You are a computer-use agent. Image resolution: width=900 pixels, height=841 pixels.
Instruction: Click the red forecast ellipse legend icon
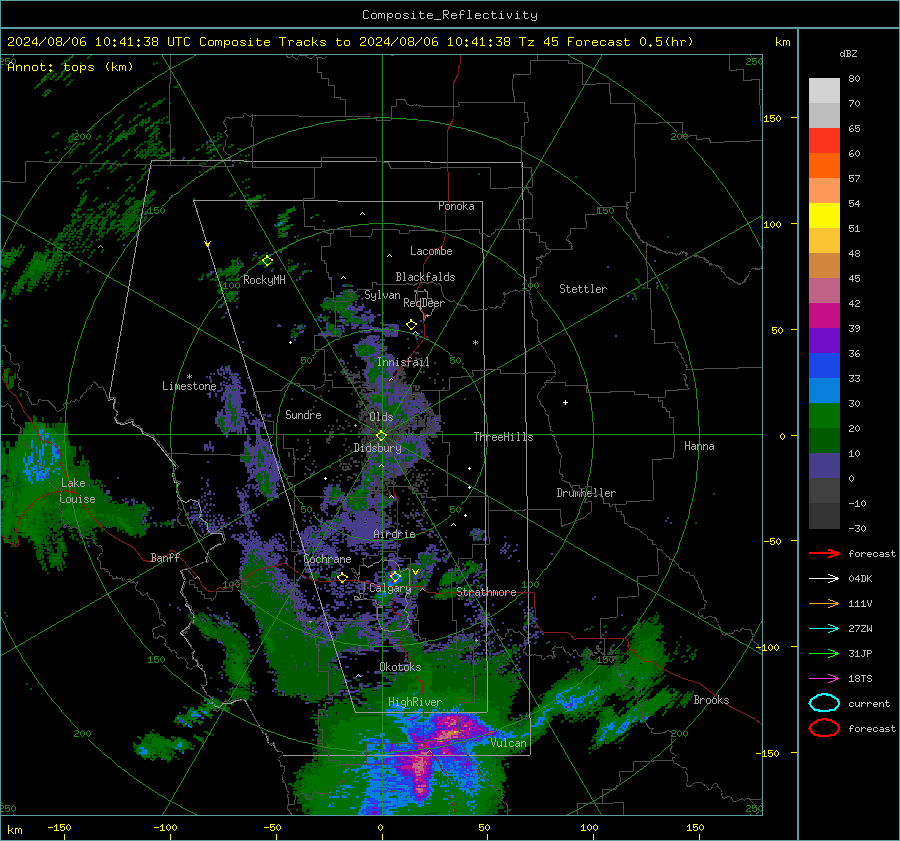tap(824, 728)
